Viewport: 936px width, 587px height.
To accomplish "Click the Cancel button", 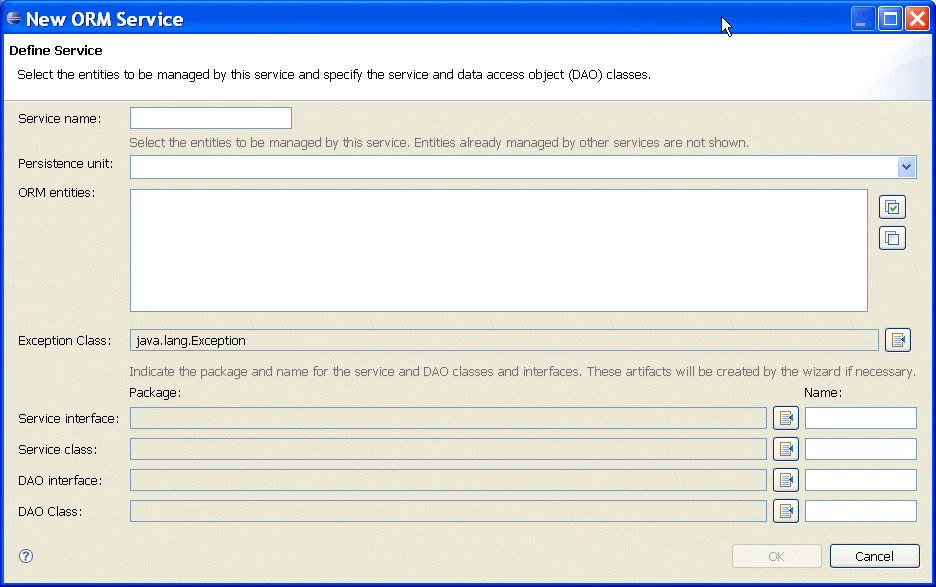I will (875, 556).
